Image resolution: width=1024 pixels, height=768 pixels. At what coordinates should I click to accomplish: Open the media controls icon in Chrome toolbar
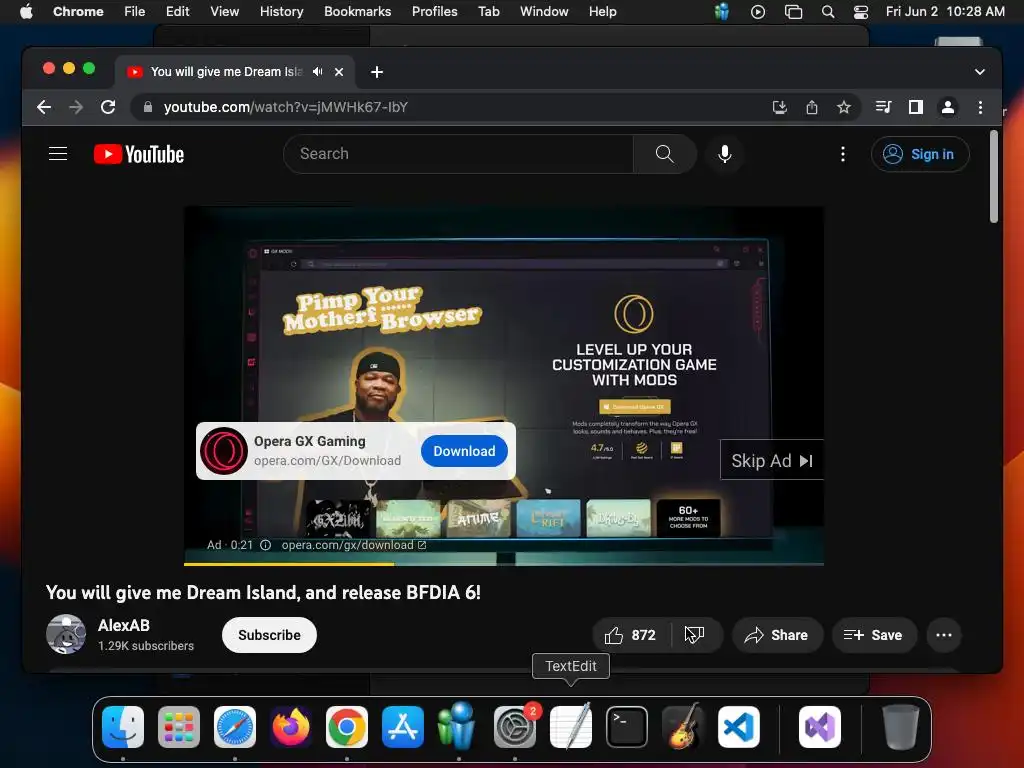pyautogui.click(x=884, y=107)
